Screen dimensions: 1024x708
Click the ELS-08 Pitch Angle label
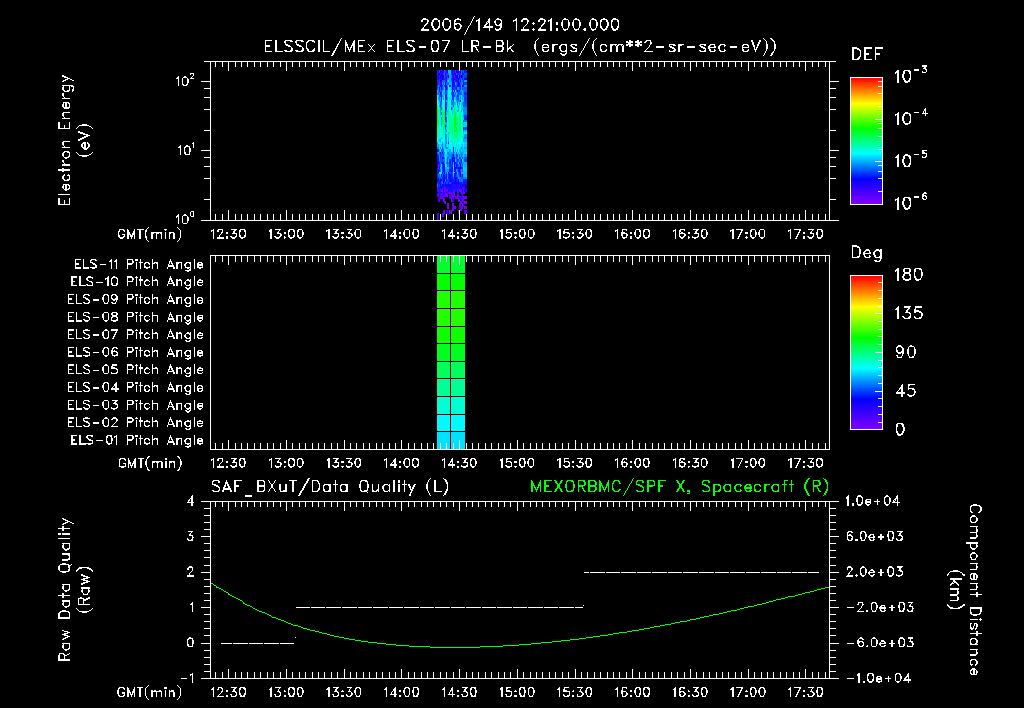[136, 317]
